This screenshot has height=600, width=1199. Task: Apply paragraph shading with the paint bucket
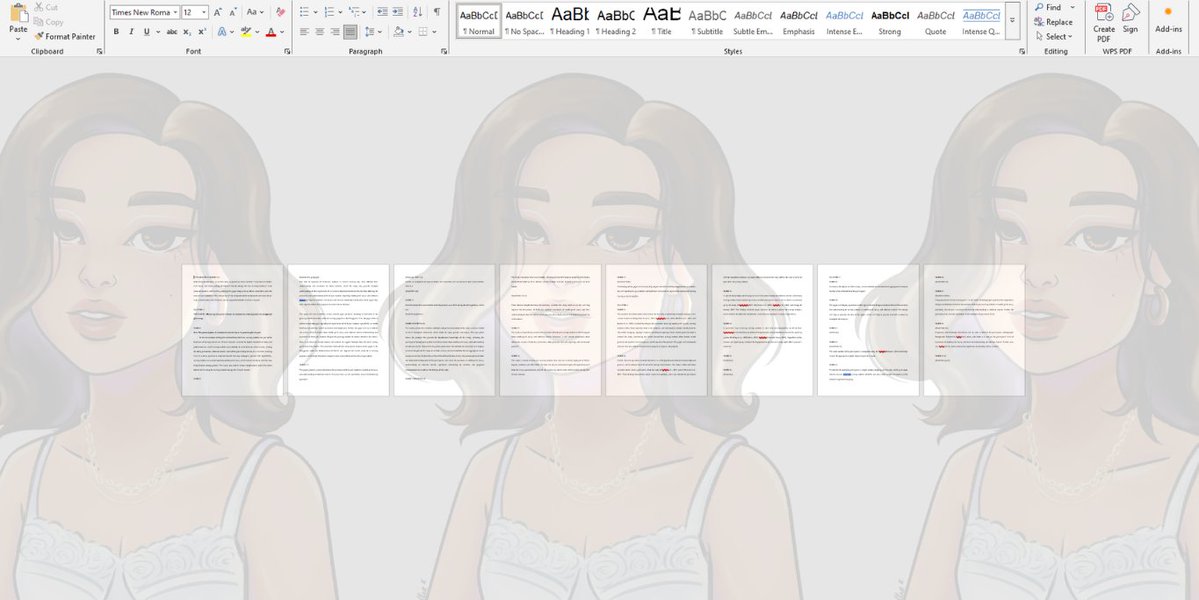click(398, 32)
